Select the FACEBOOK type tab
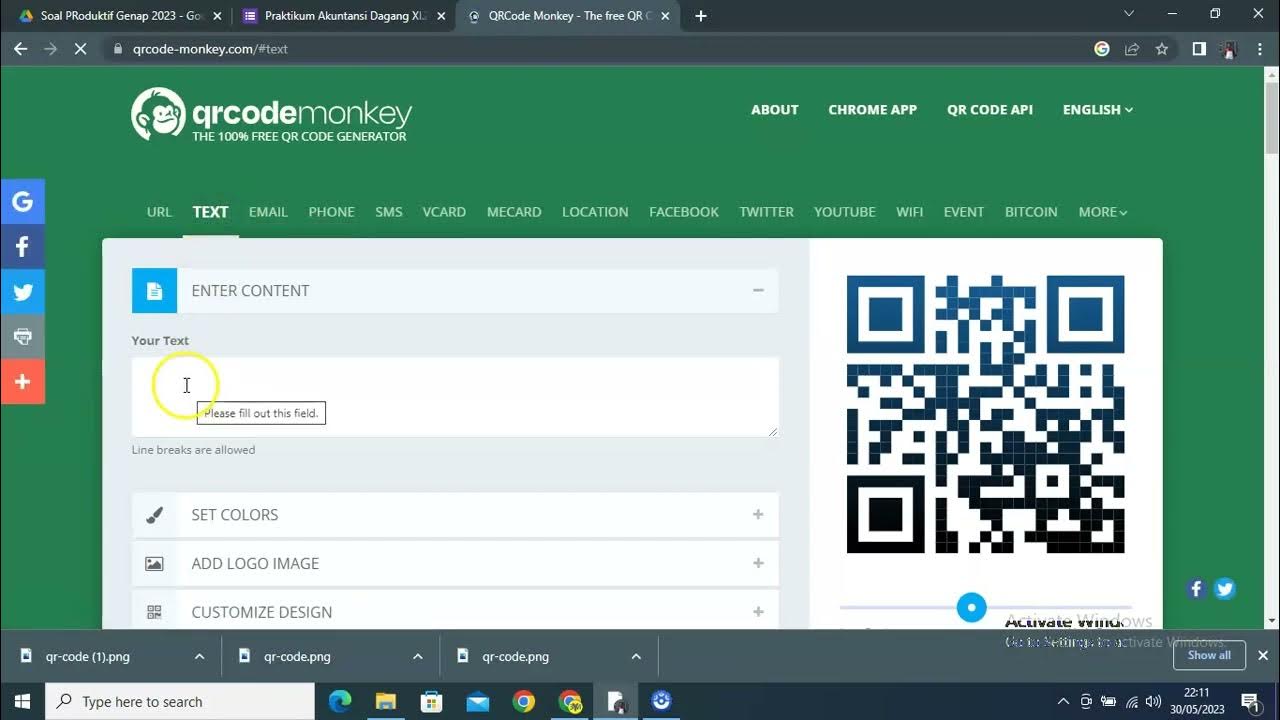This screenshot has width=1280, height=720. (684, 212)
